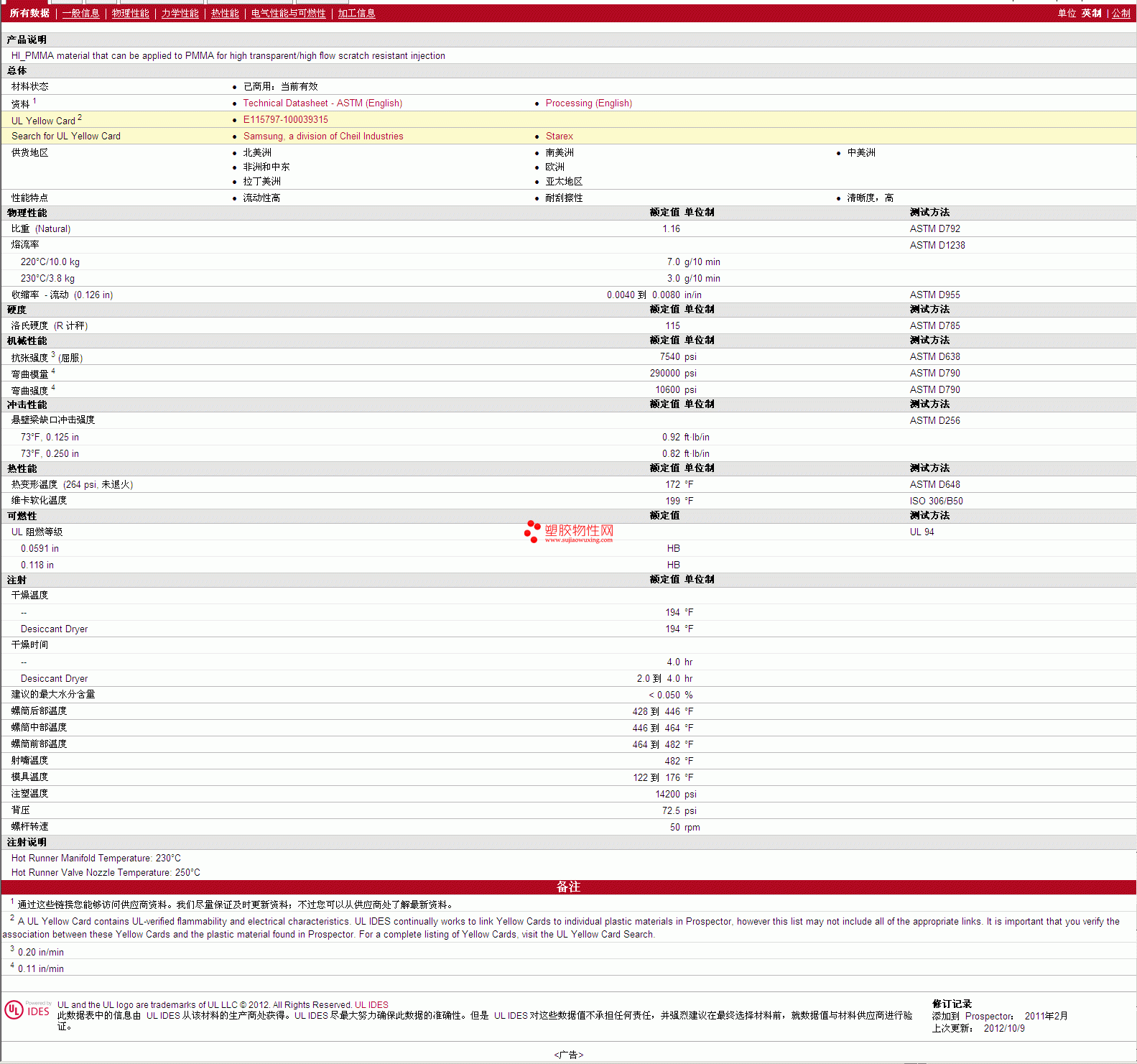1137x1064 pixels.
Task: Select Vicat softening value 199 °F
Action: pyautogui.click(x=679, y=501)
